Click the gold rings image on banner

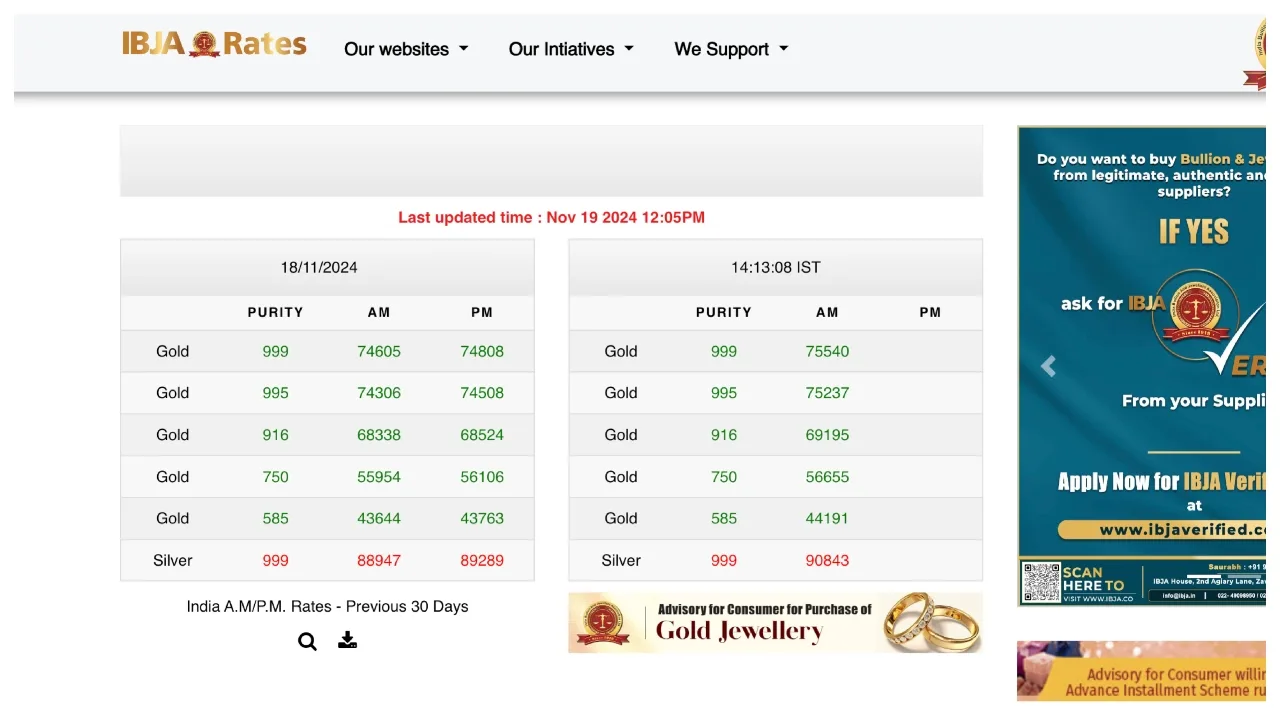tap(930, 621)
